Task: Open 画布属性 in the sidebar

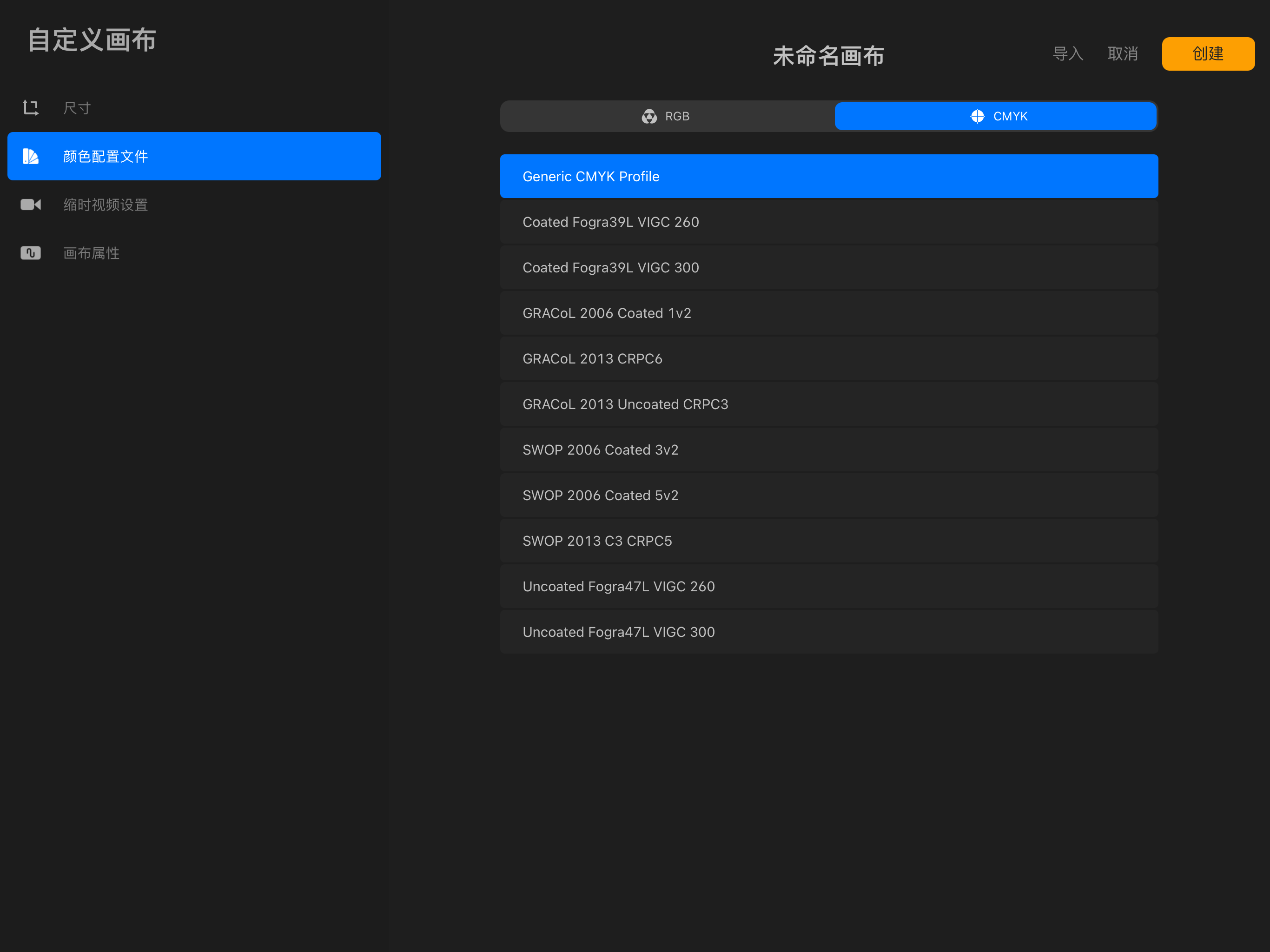Action: coord(91,253)
